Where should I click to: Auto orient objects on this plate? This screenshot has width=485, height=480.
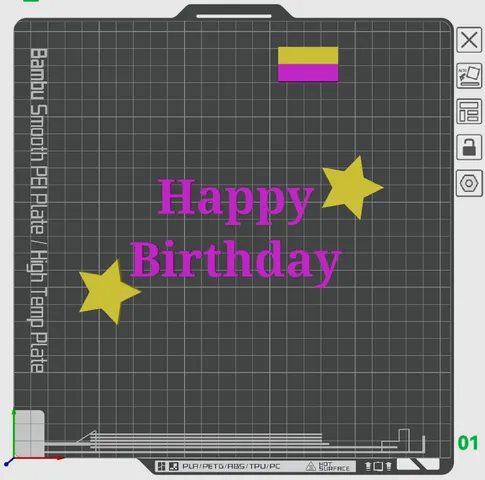click(x=469, y=76)
